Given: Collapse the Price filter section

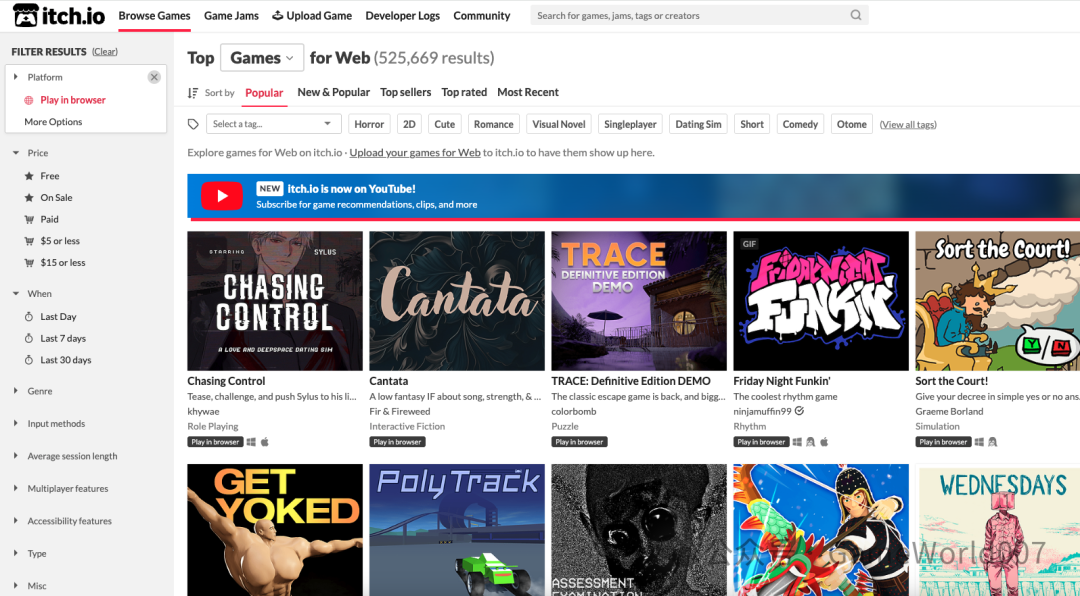Looking at the screenshot, I should [16, 153].
